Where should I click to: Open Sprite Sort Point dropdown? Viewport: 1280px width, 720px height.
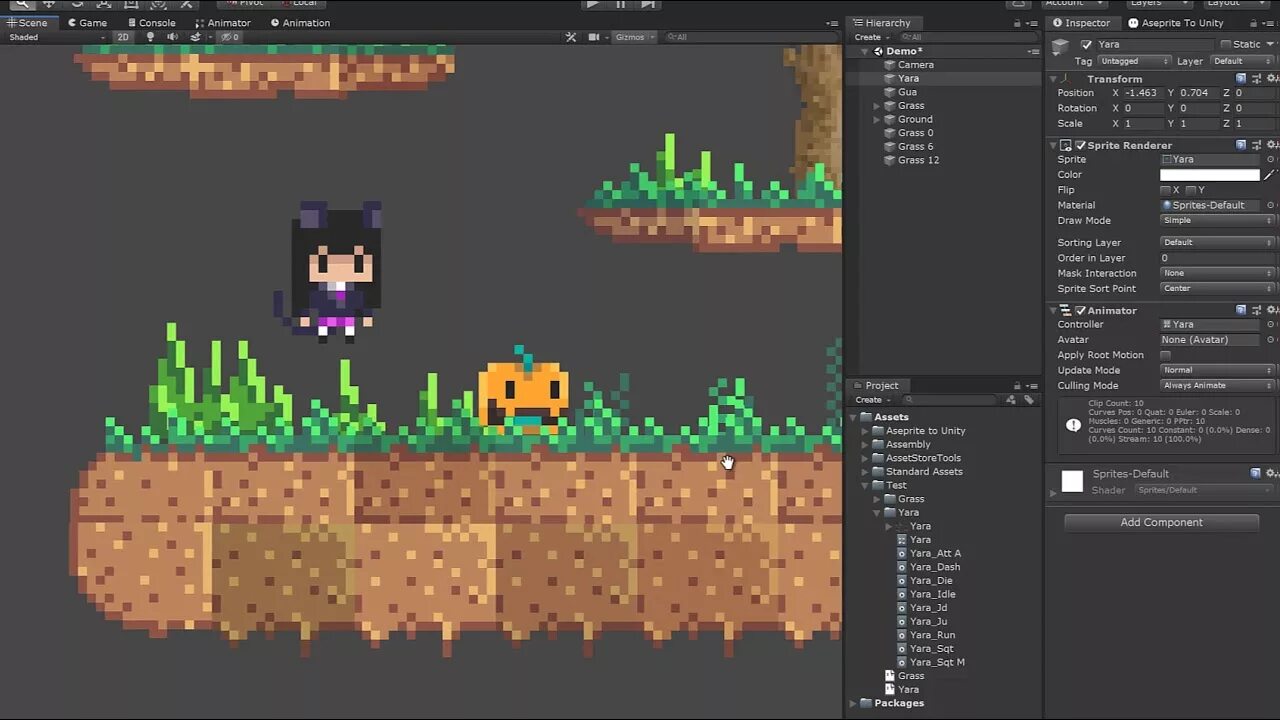pyautogui.click(x=1217, y=288)
